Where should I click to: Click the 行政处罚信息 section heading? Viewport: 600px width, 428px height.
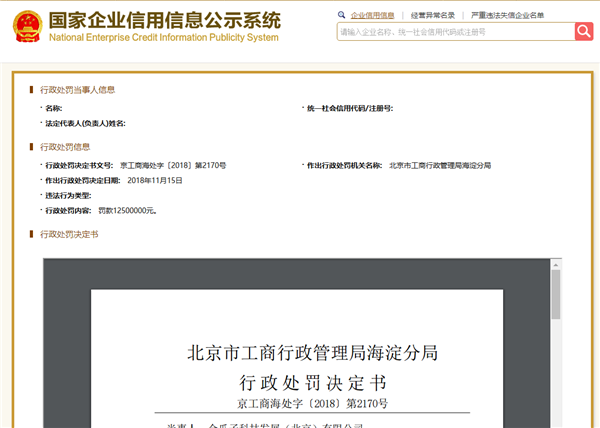[65, 147]
